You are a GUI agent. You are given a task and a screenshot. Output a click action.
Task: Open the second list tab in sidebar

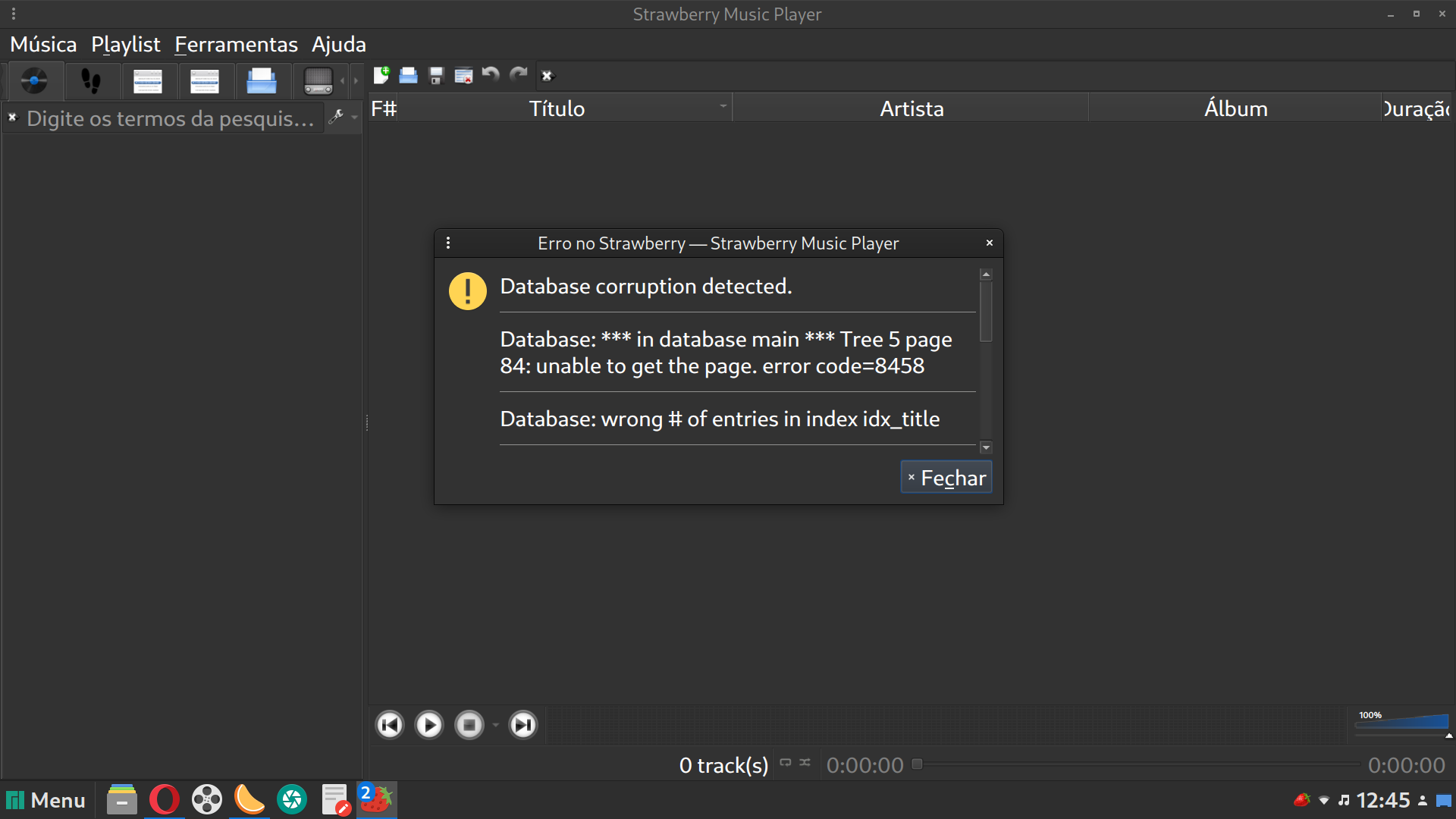click(205, 80)
